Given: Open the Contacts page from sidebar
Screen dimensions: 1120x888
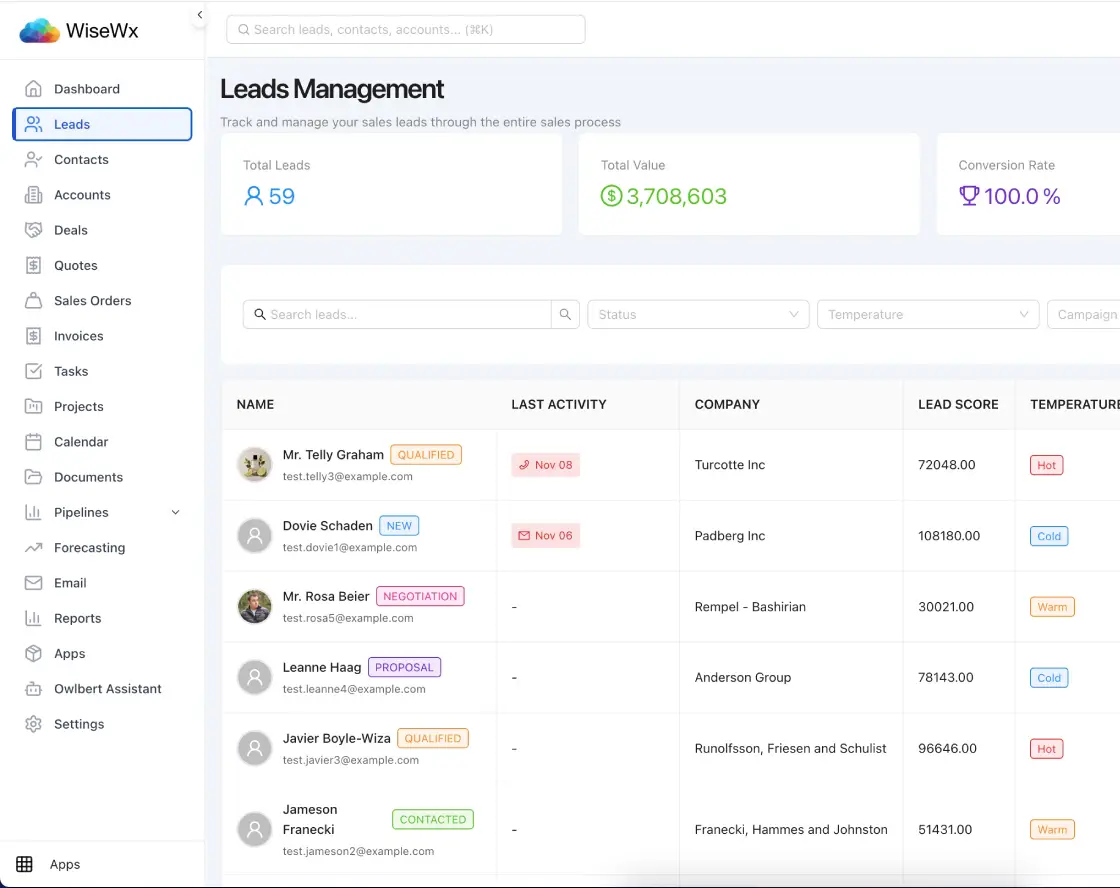Looking at the screenshot, I should click(x=81, y=160).
